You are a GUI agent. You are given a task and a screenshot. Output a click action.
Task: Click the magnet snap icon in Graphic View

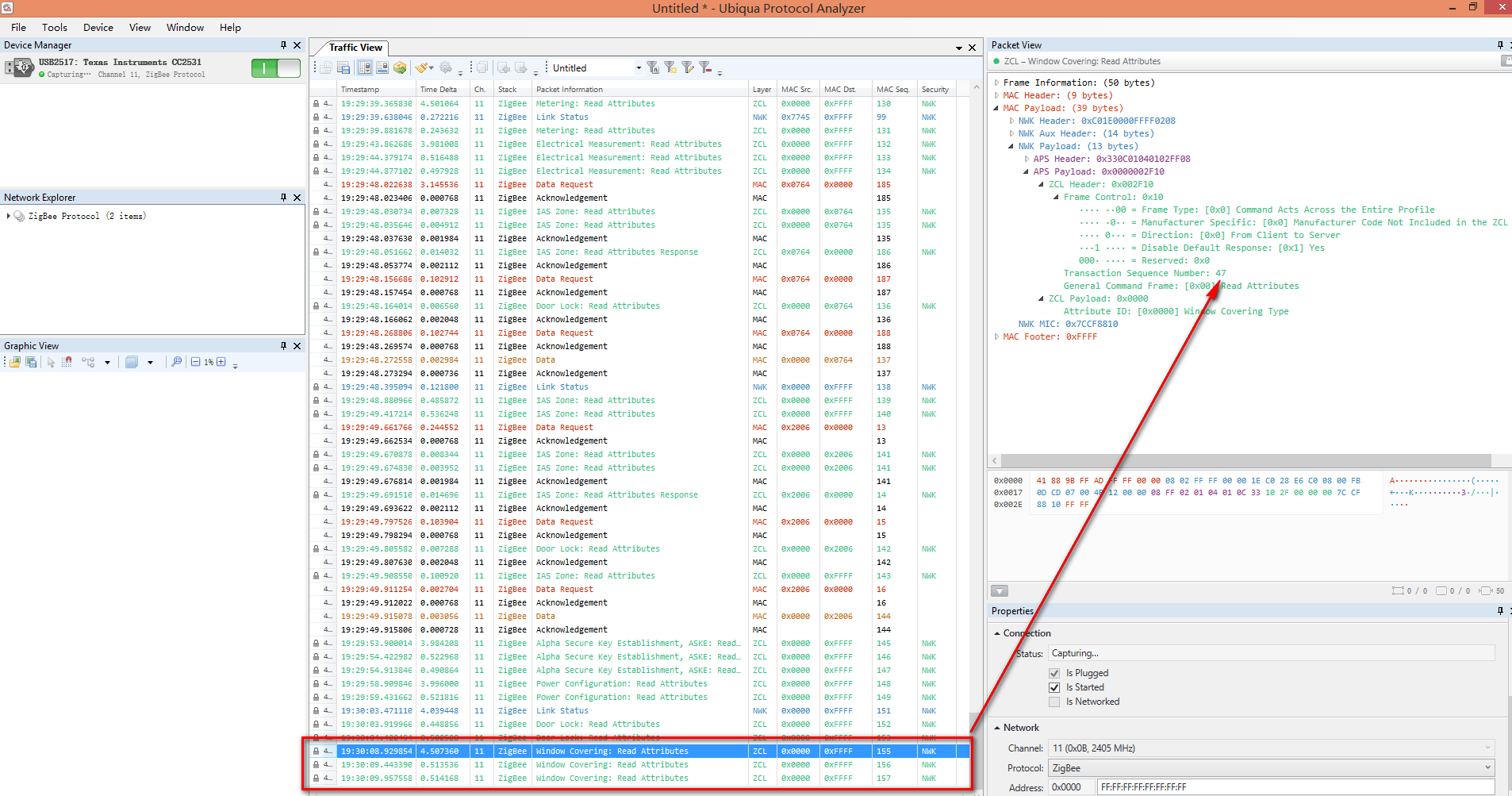(67, 362)
